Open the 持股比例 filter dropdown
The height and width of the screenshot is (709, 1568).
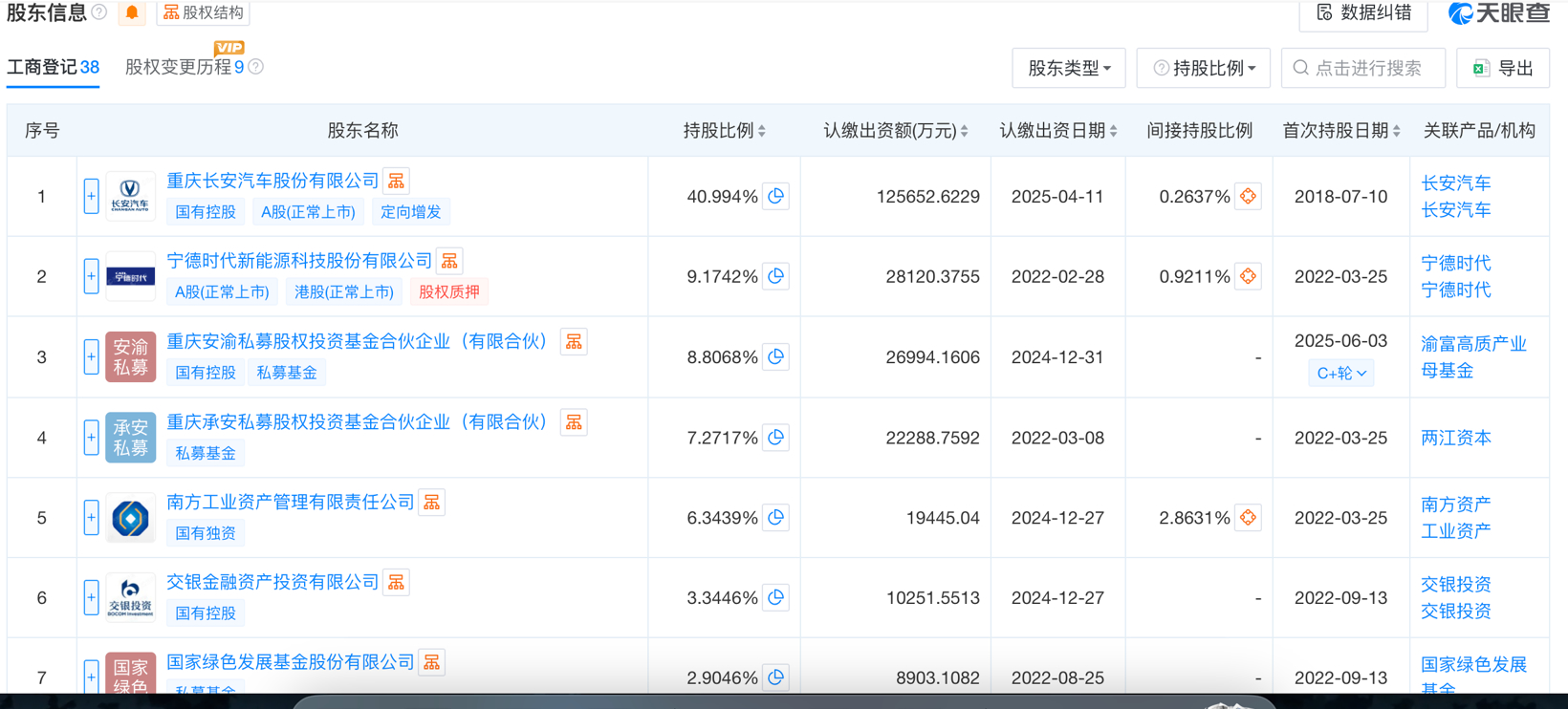click(1204, 68)
